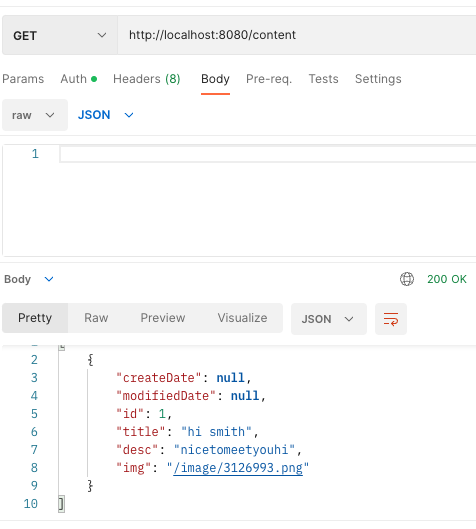Open the JSON request format dropdown
This screenshot has height=529, width=476.
pos(106,115)
